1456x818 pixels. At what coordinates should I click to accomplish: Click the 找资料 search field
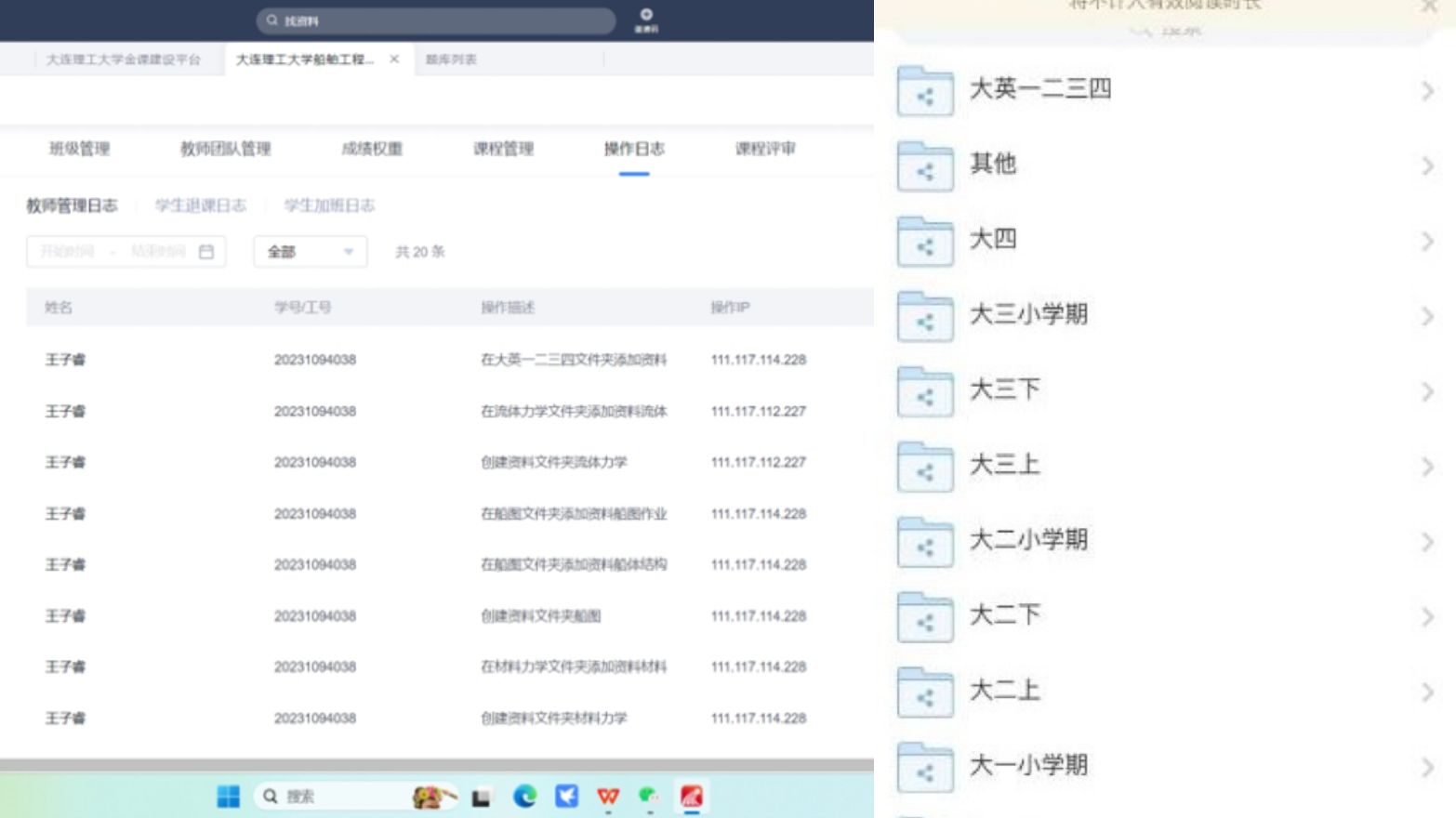pos(437,20)
